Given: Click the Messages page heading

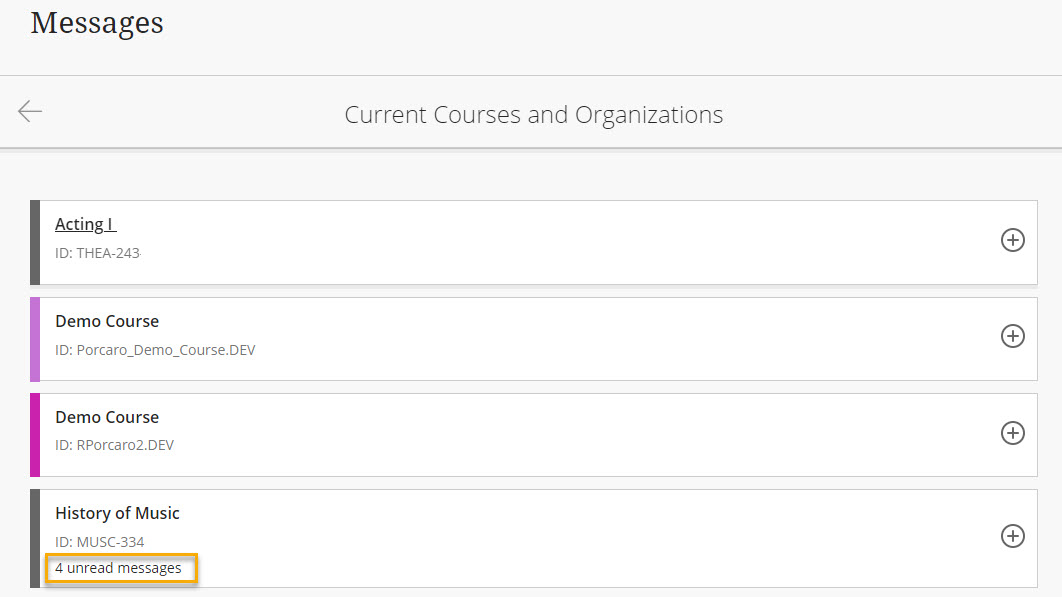Looking at the screenshot, I should pyautogui.click(x=97, y=24).
